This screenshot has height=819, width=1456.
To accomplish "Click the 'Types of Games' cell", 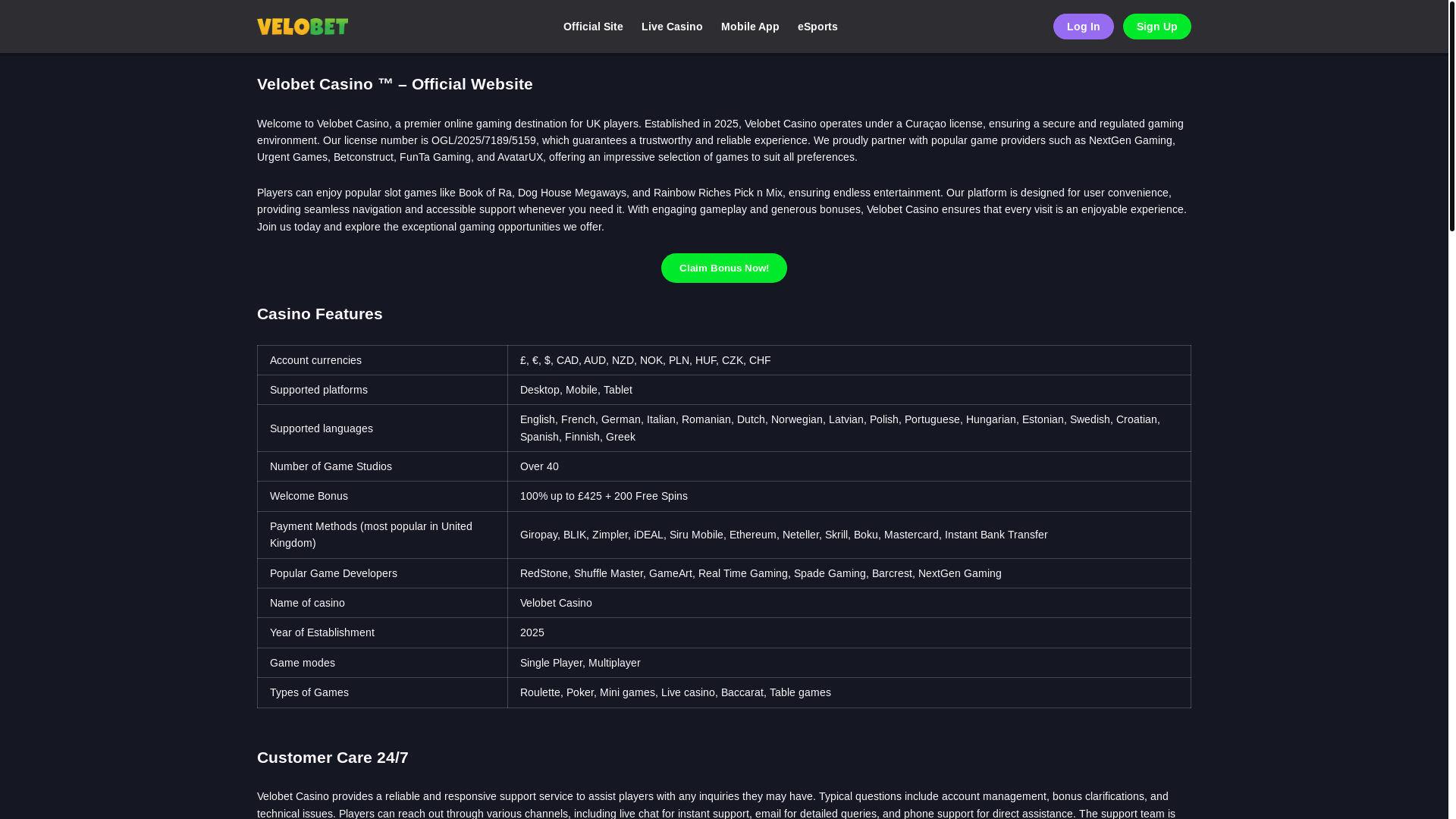I will [x=382, y=692].
